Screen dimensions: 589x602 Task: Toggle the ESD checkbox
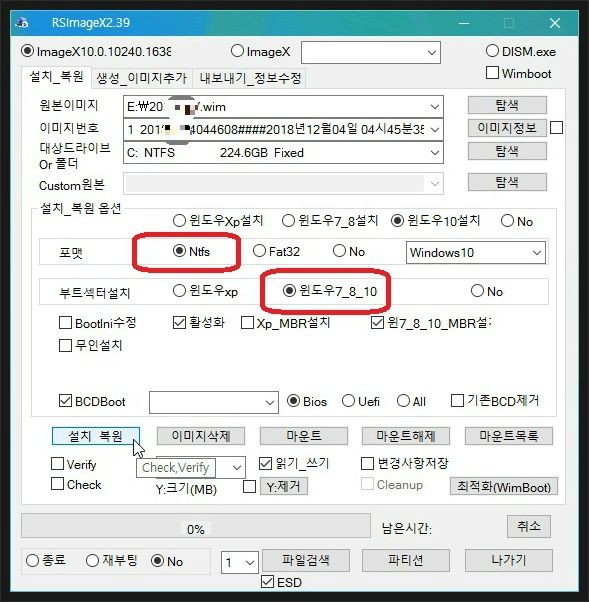[267, 582]
